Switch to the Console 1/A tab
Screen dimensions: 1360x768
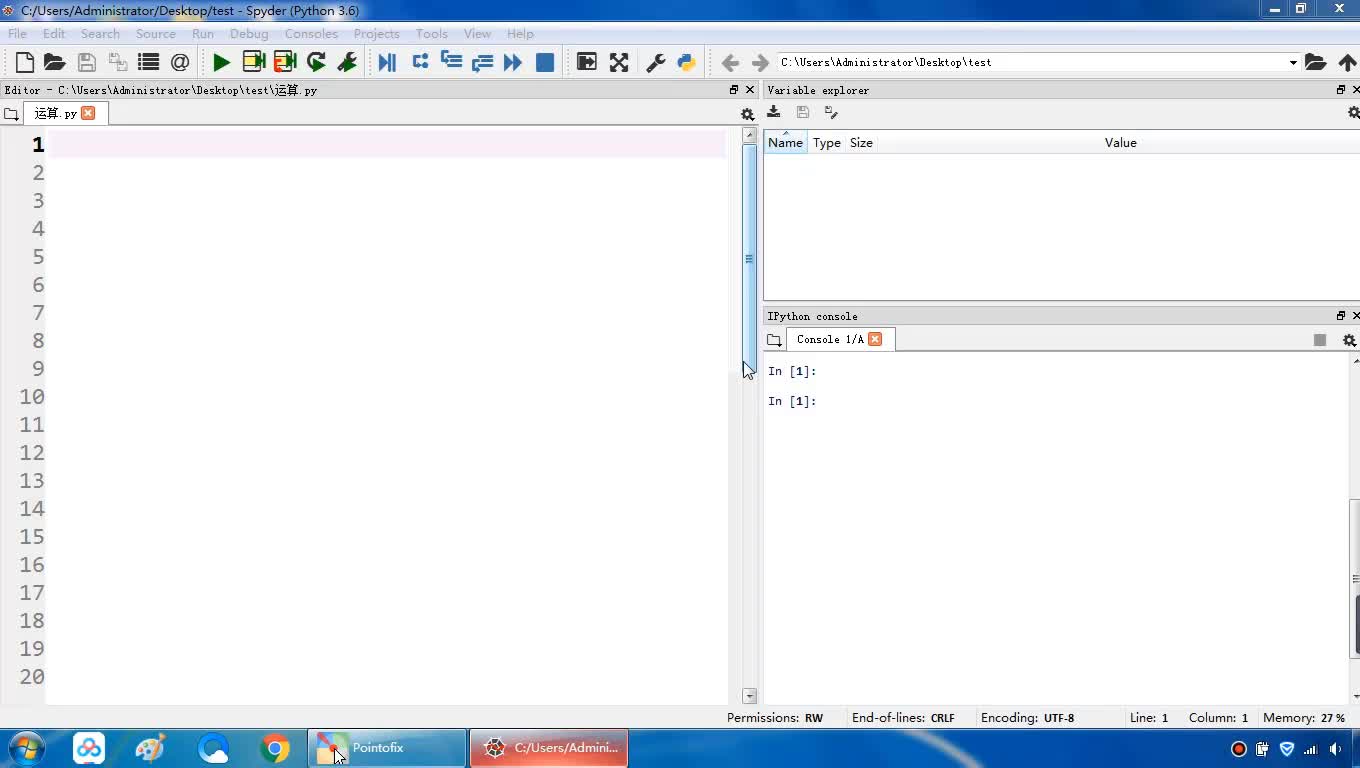coord(829,340)
